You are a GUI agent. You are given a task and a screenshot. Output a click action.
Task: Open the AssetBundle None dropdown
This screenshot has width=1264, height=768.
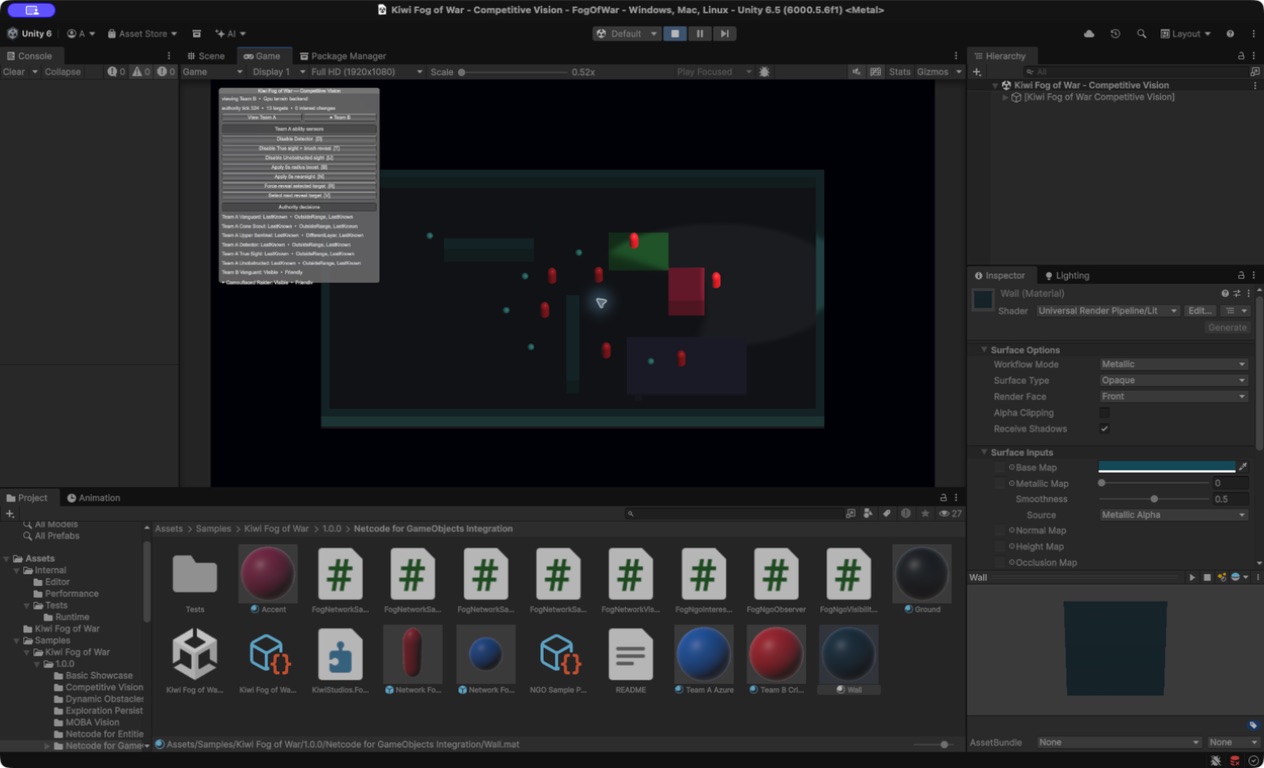tap(1118, 742)
